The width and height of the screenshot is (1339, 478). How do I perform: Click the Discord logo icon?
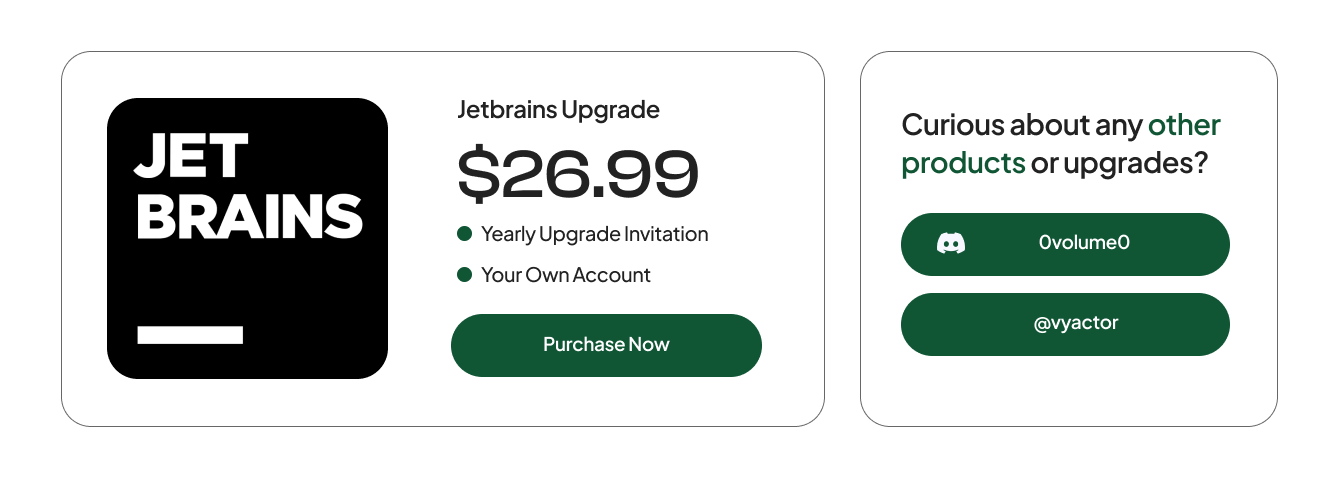click(x=951, y=243)
